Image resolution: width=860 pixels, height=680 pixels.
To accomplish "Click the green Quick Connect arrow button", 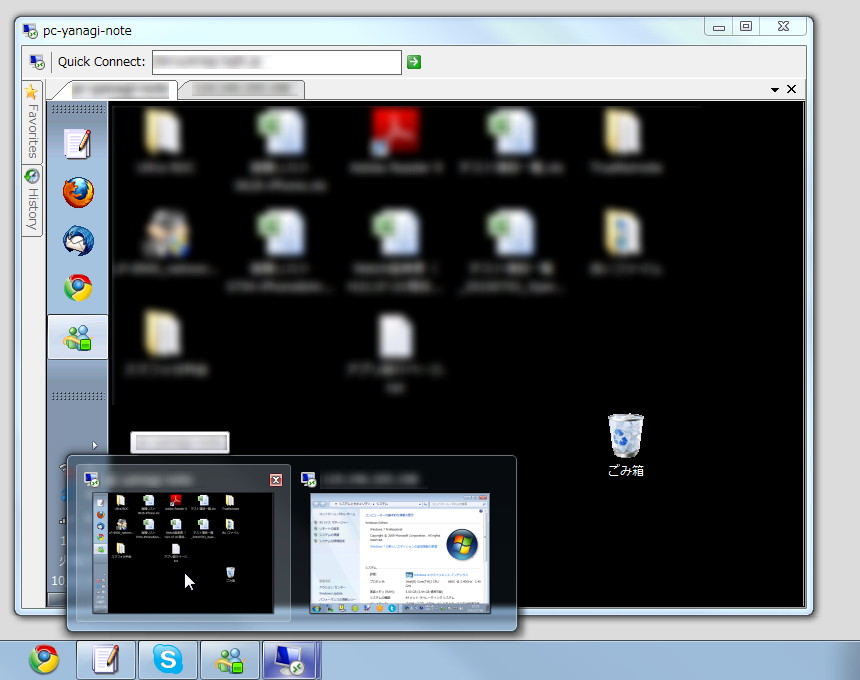I will tap(414, 61).
